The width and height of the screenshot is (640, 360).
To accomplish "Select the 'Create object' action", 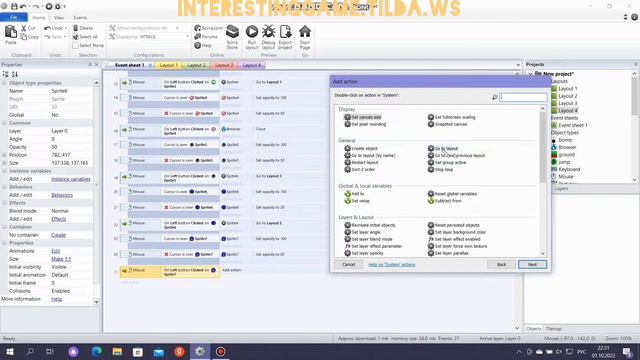I will (361, 149).
